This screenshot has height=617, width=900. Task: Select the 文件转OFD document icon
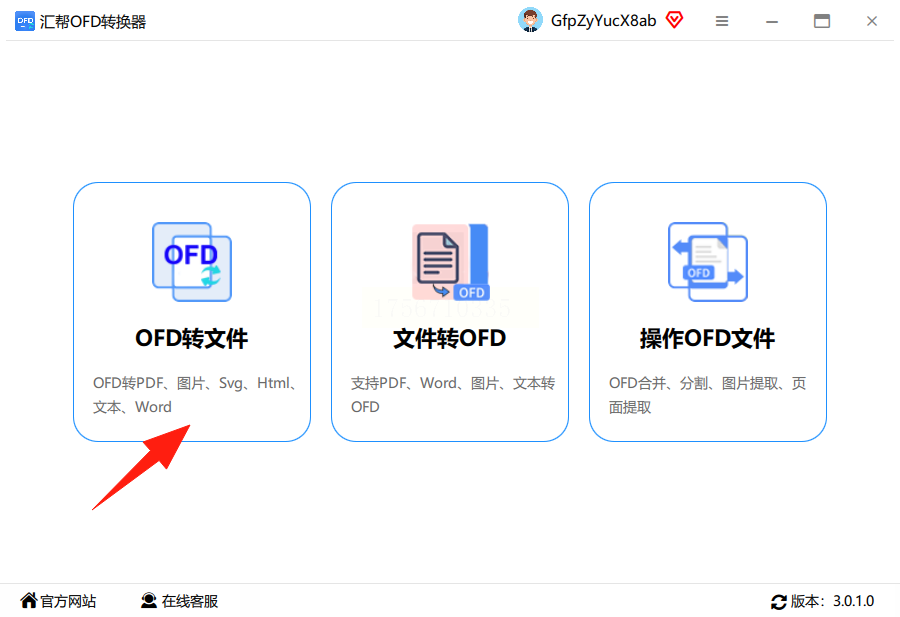coord(451,262)
